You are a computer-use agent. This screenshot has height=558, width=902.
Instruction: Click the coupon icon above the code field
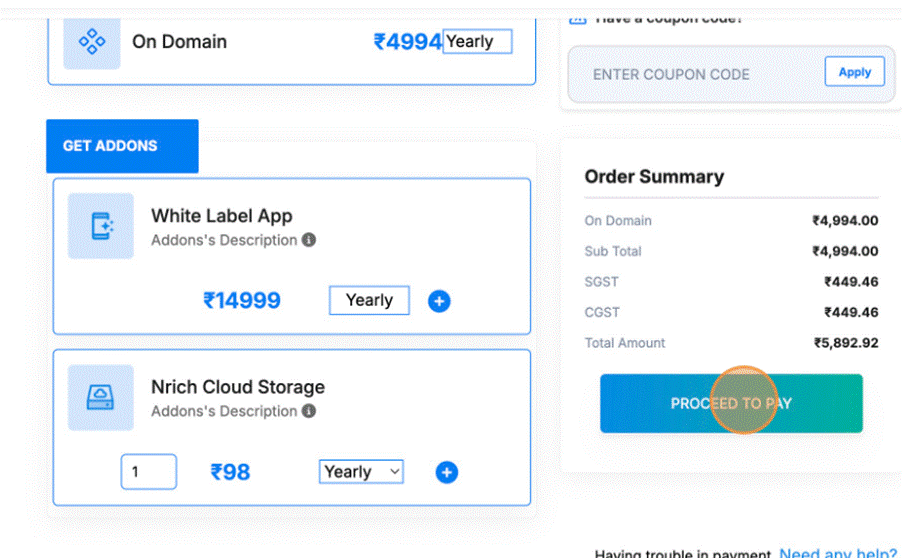(x=578, y=18)
